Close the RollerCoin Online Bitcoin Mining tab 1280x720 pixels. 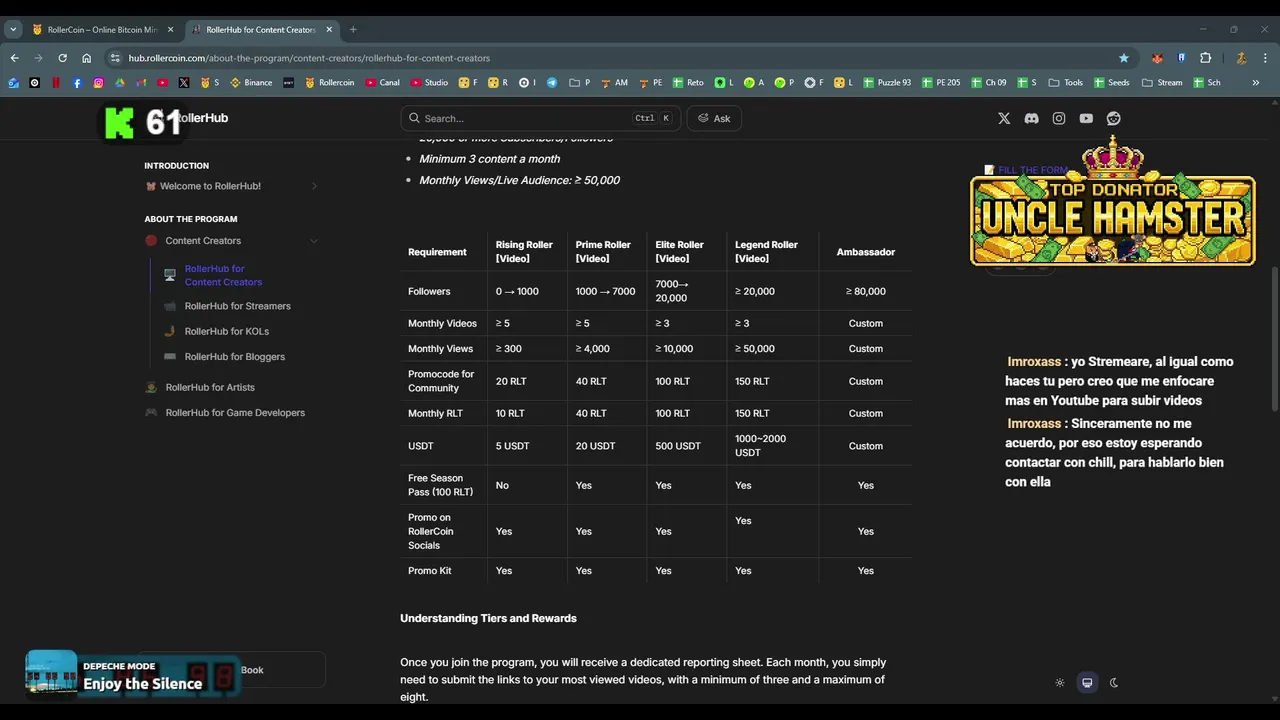[x=170, y=30]
